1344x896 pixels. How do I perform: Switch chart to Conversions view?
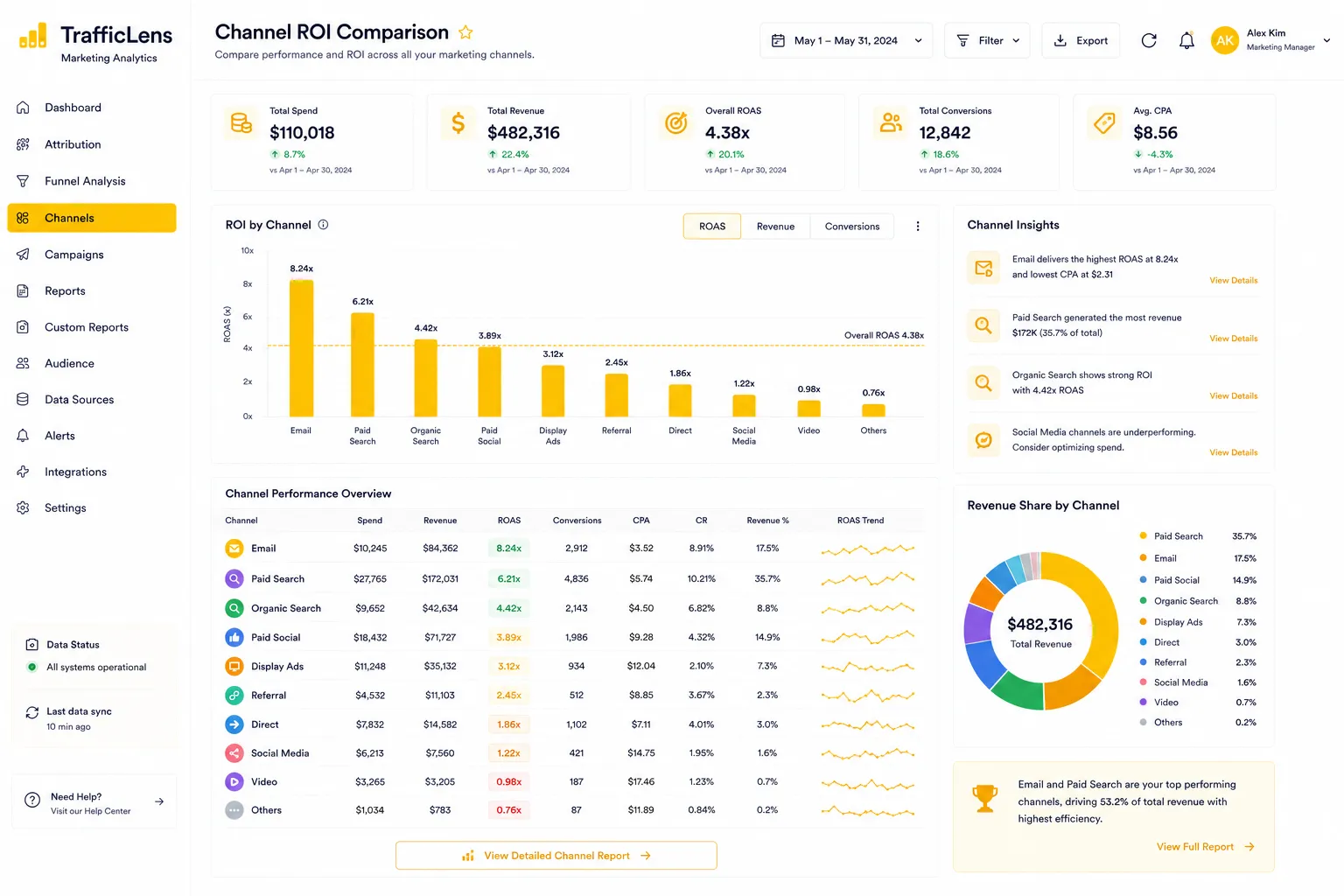(x=852, y=226)
